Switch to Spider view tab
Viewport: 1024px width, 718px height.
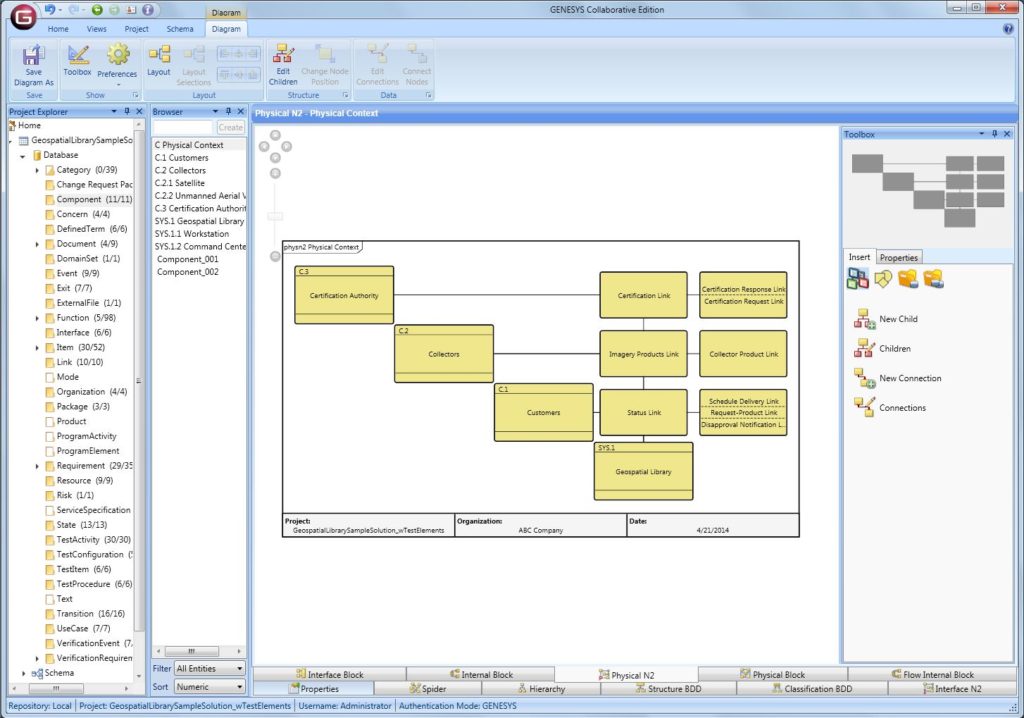[428, 689]
